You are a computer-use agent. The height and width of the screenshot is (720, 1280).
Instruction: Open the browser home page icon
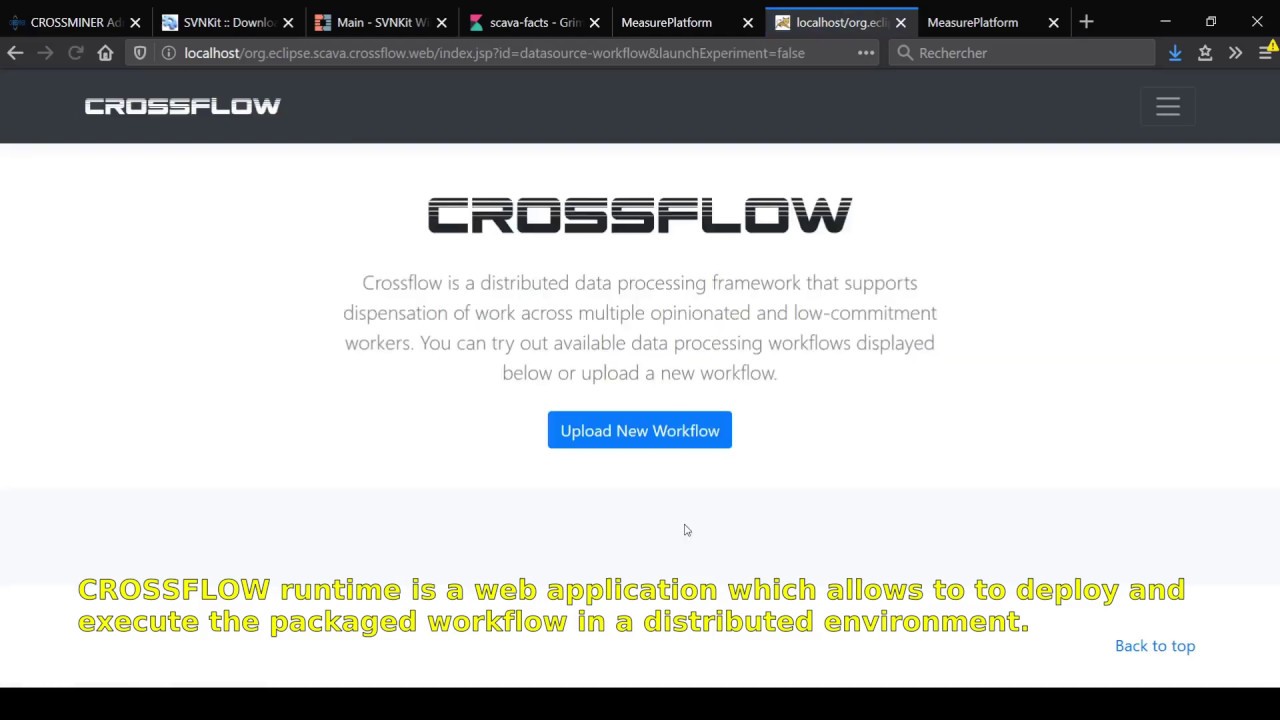[105, 53]
